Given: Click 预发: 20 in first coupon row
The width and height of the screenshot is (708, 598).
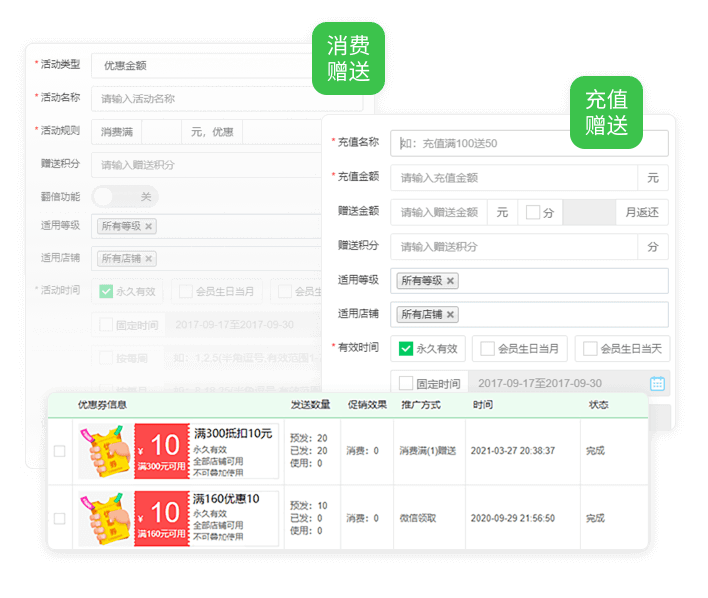Looking at the screenshot, I should tap(308, 438).
